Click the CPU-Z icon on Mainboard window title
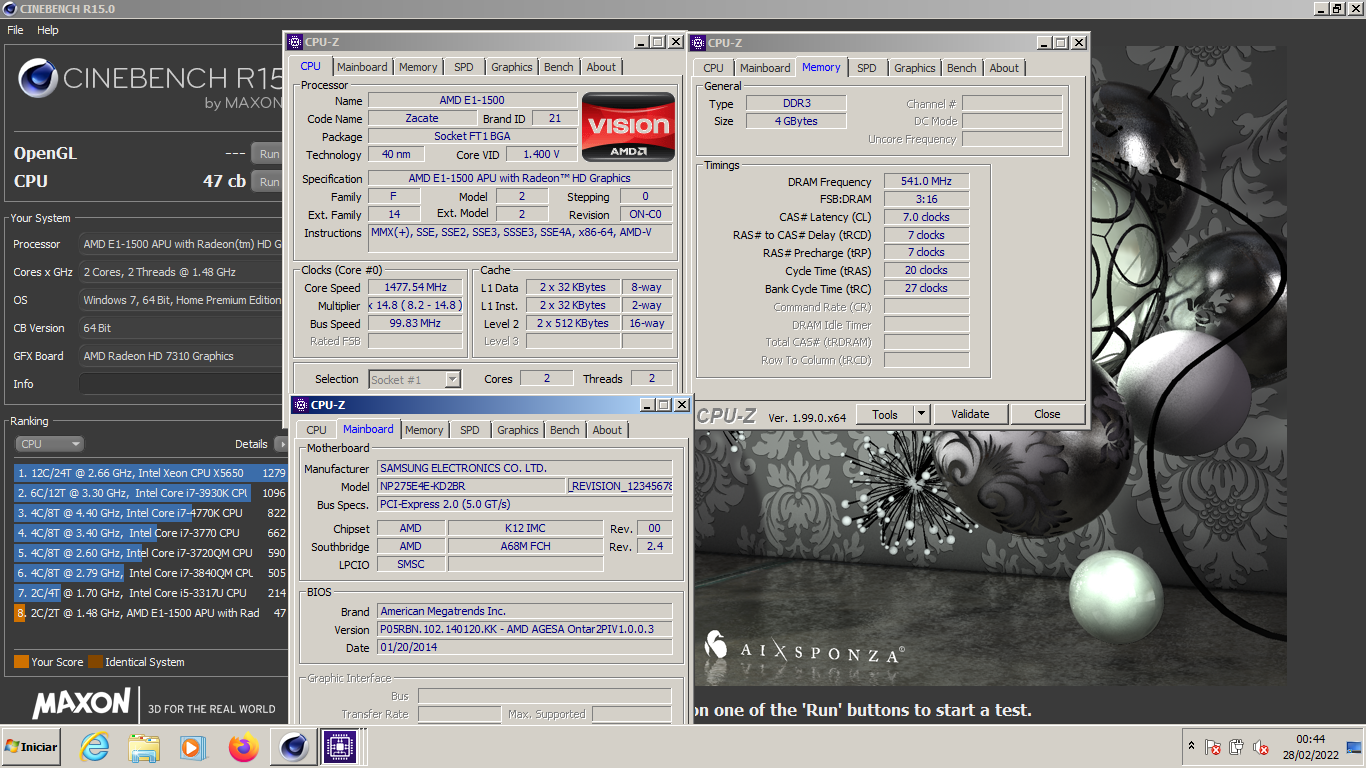Viewport: 1366px width, 768px height. point(300,405)
